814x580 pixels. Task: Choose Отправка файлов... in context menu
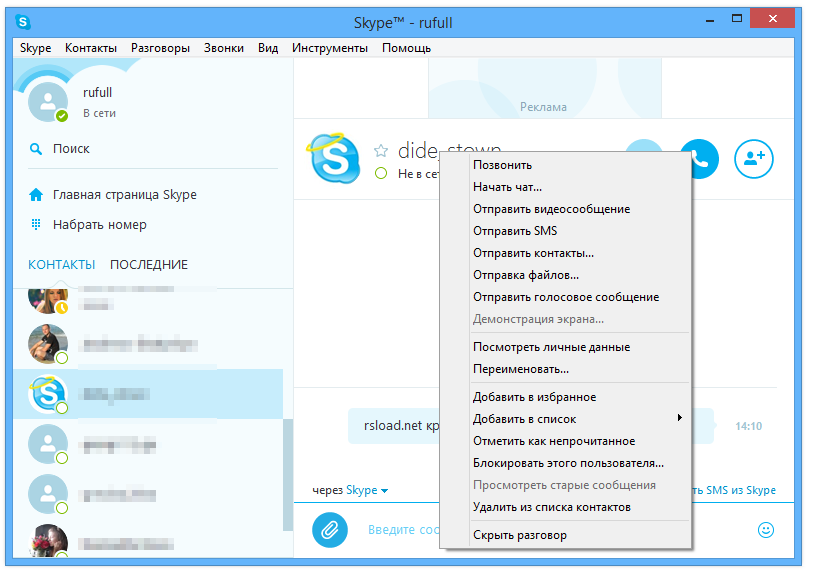point(566,275)
